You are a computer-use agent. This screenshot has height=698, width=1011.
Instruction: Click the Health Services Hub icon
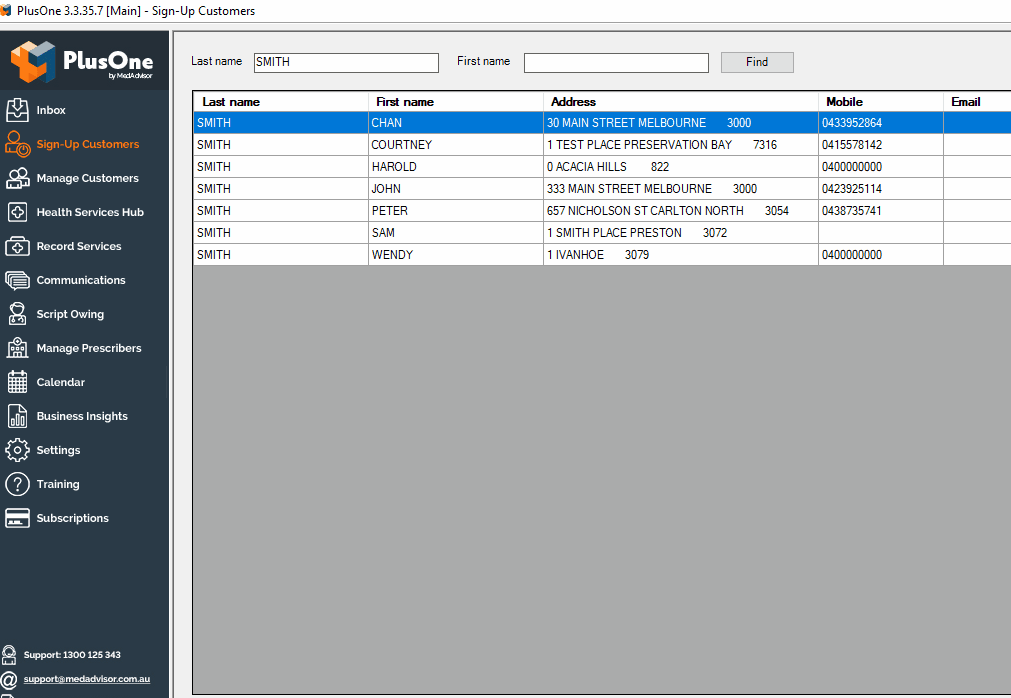(17, 211)
